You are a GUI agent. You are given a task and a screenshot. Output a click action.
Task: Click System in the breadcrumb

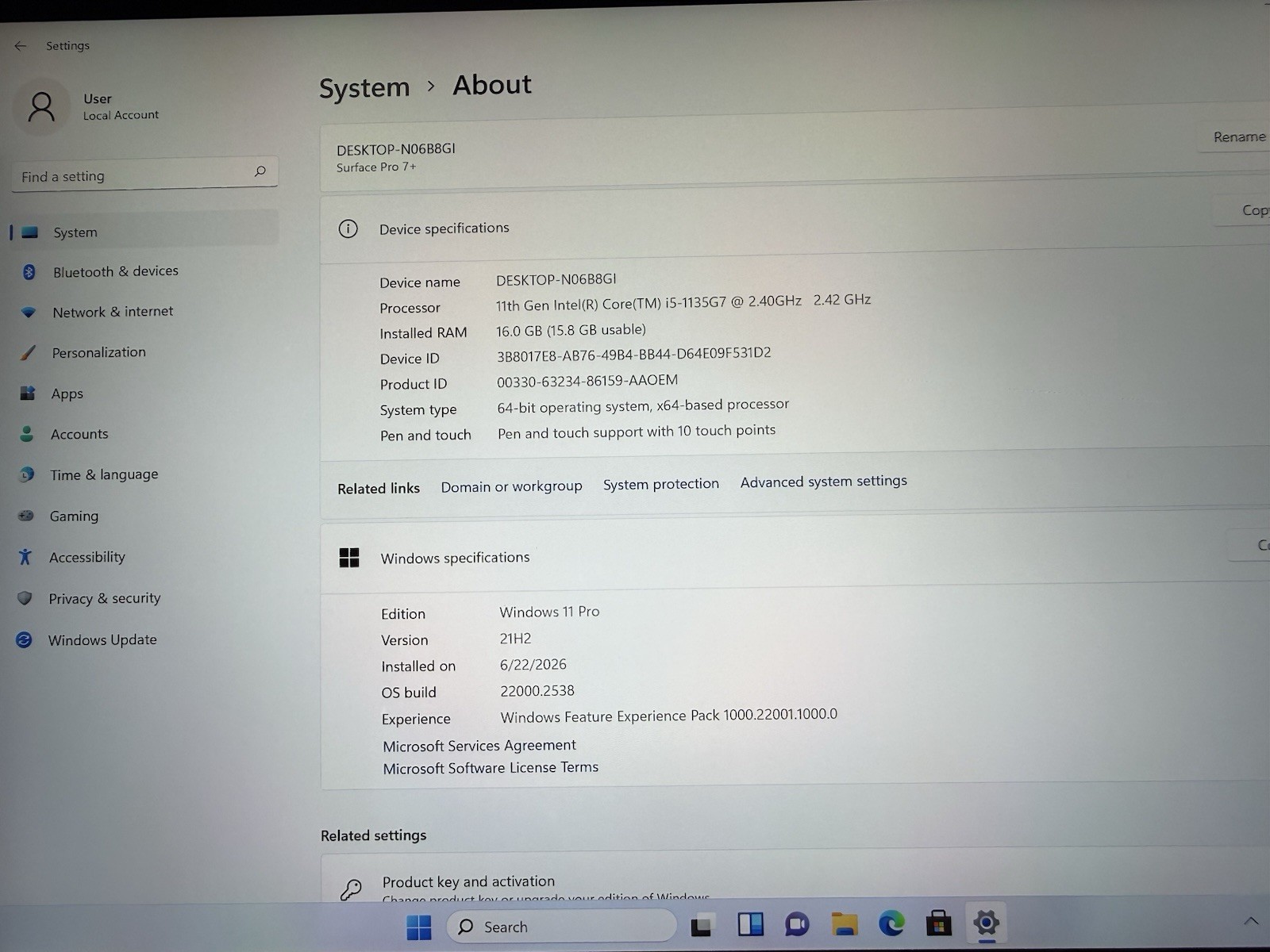click(x=364, y=87)
